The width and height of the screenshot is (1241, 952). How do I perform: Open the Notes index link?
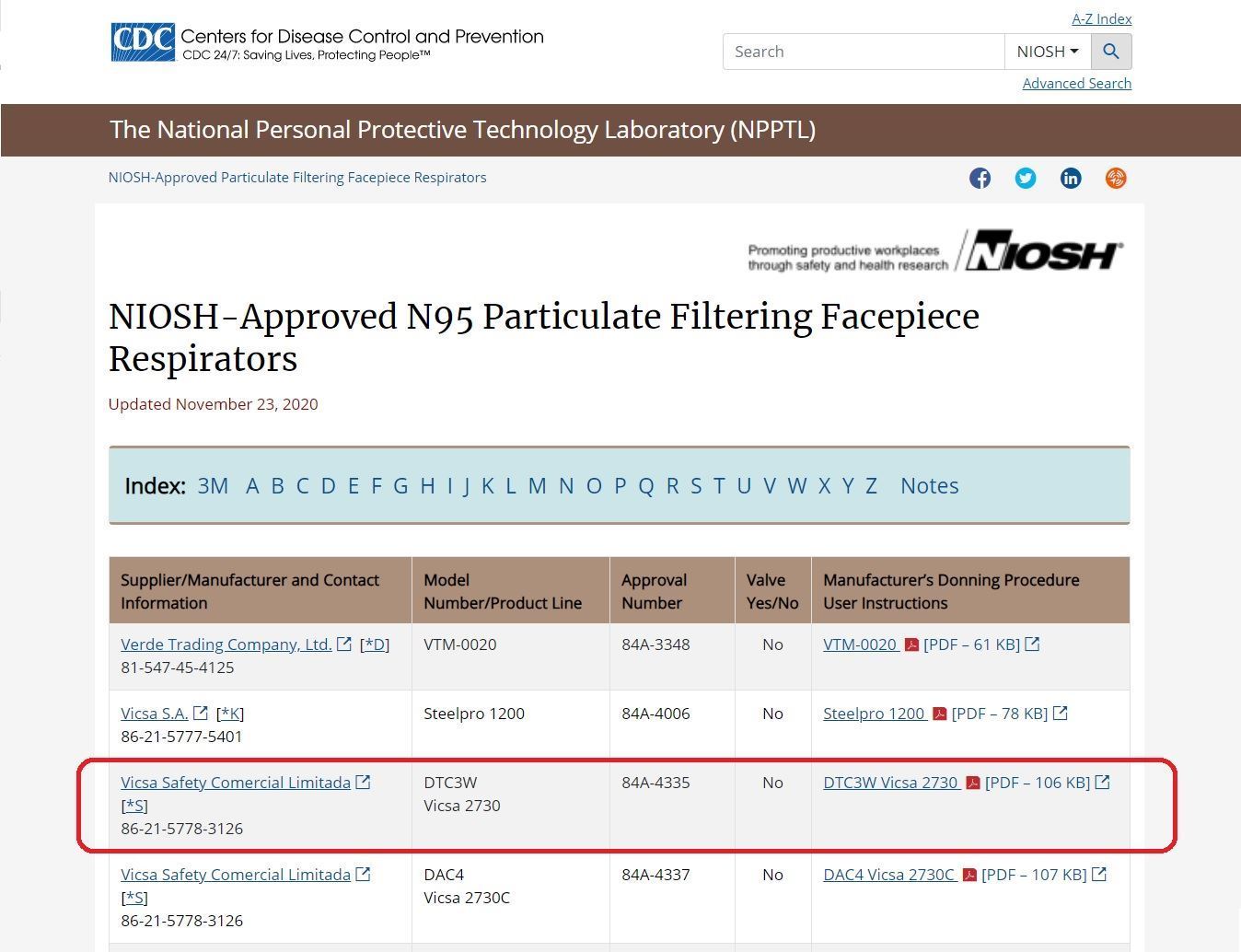pyautogui.click(x=930, y=486)
